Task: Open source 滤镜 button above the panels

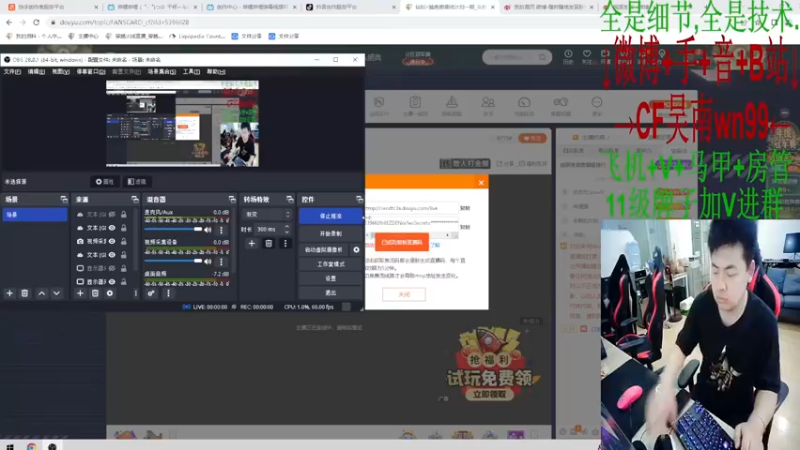Action: point(137,182)
